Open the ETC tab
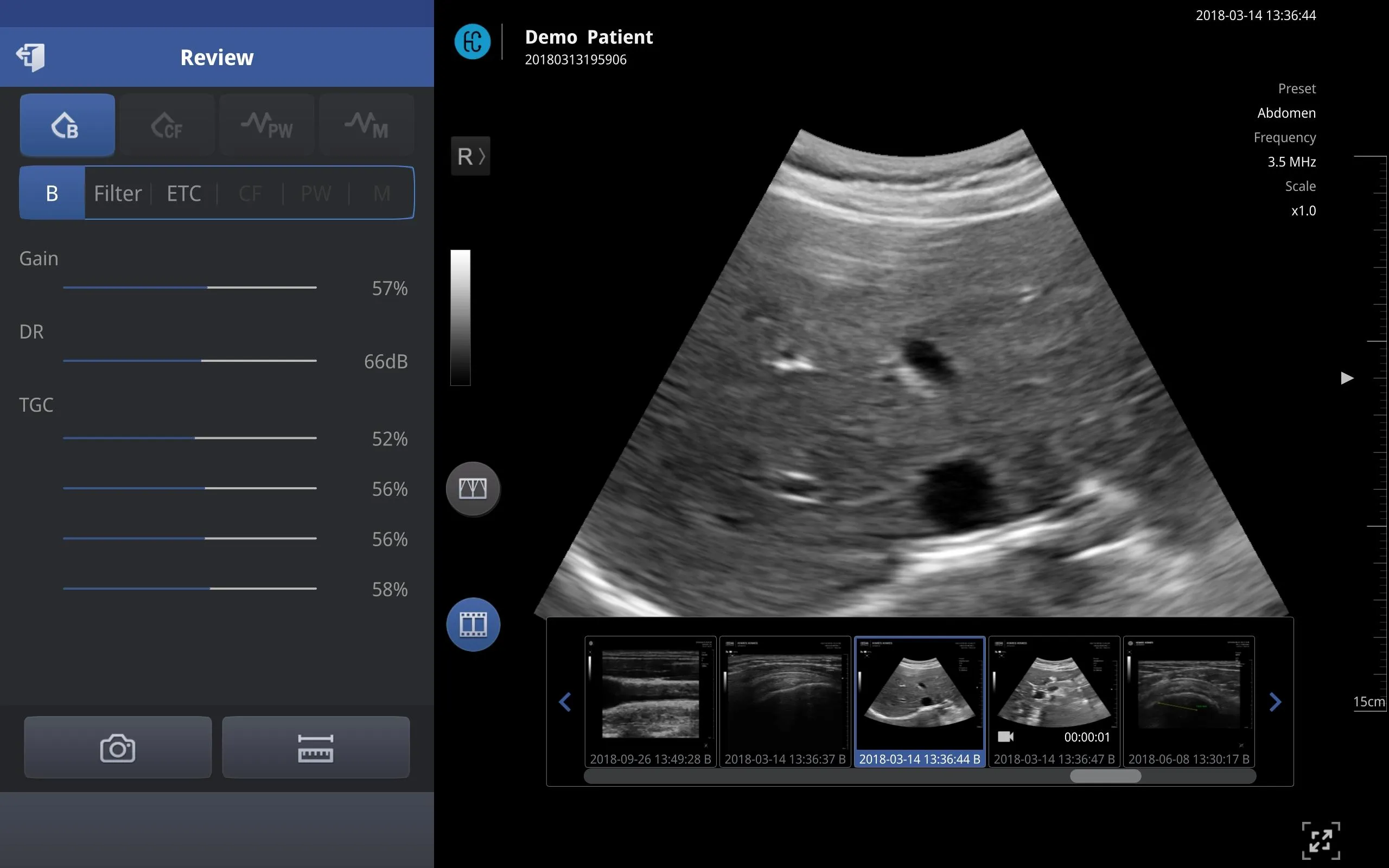The height and width of the screenshot is (868, 1389). (x=184, y=193)
